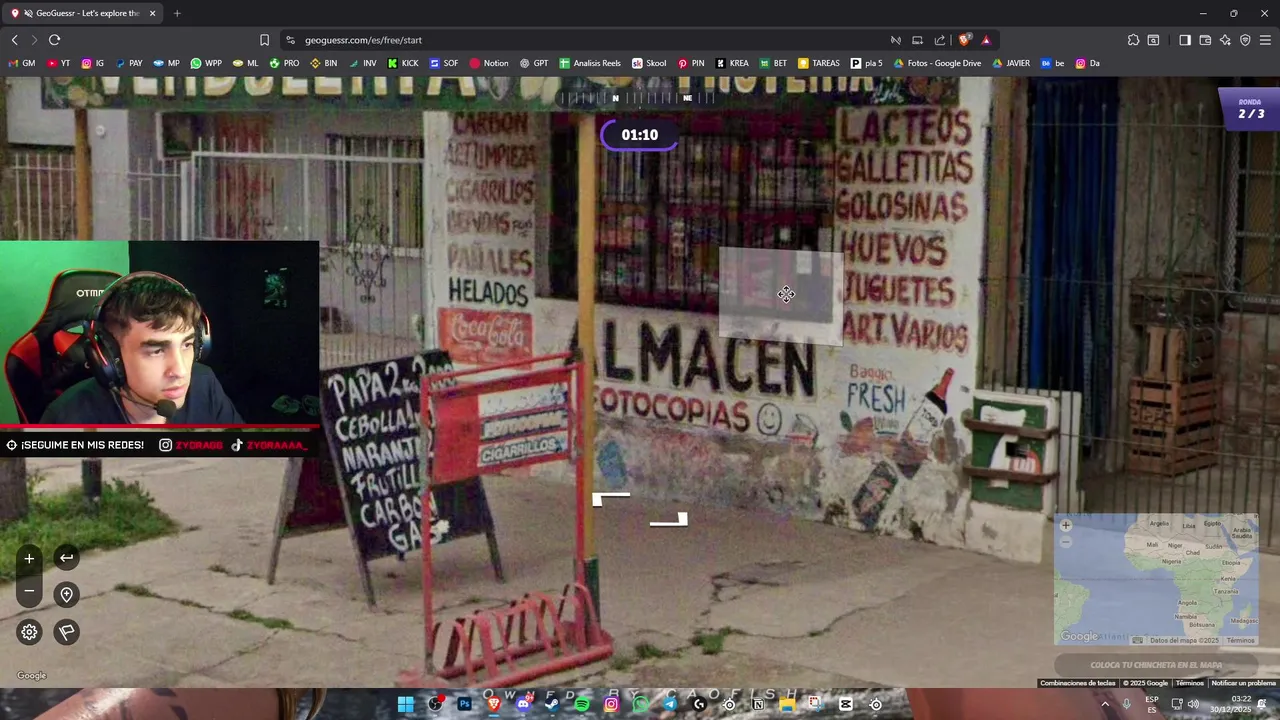Open a new browser tab

pyautogui.click(x=177, y=13)
